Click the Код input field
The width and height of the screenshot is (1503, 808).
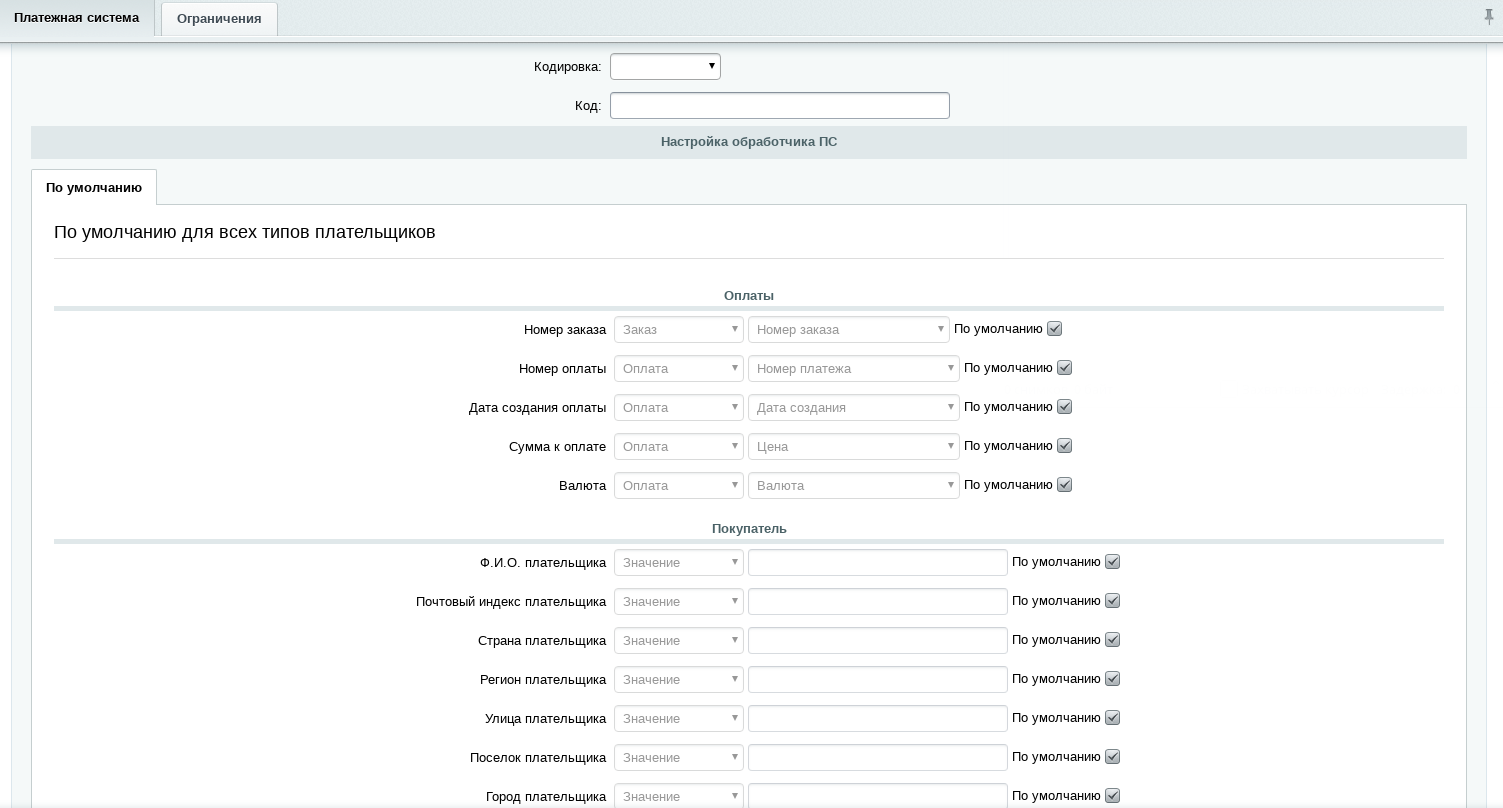coord(780,105)
